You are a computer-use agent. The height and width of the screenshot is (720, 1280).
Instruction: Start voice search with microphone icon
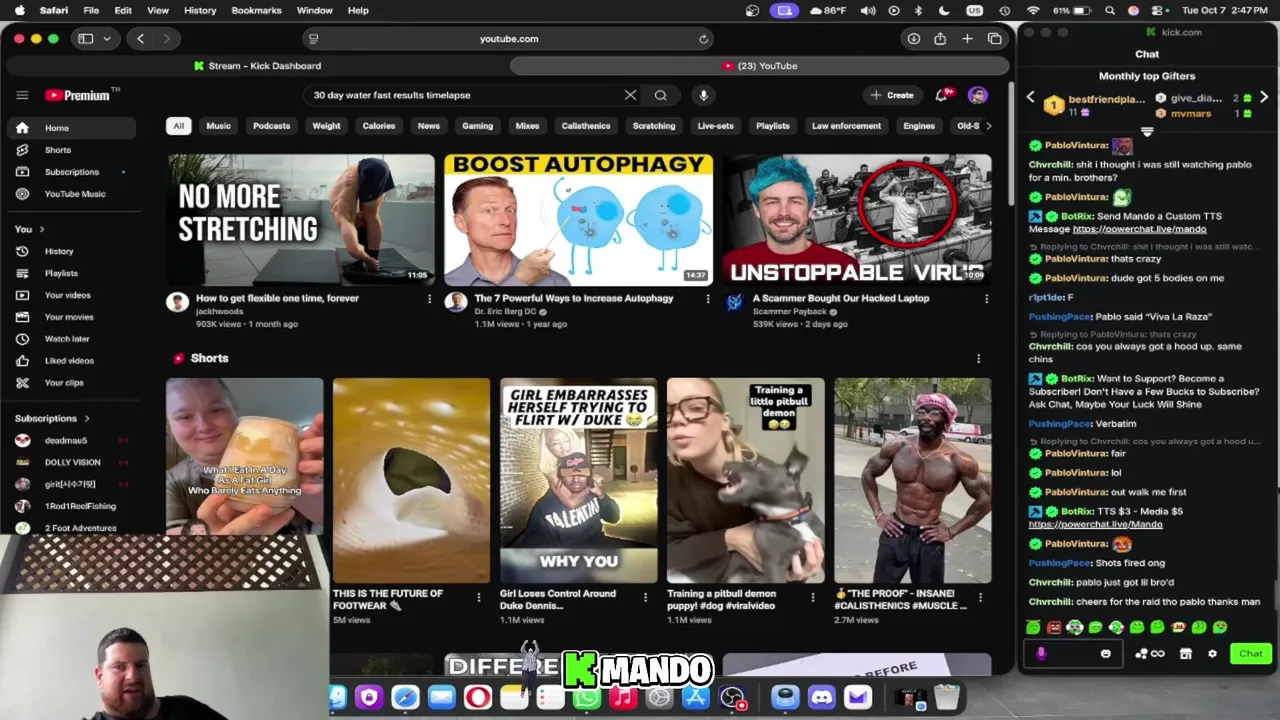(x=703, y=95)
